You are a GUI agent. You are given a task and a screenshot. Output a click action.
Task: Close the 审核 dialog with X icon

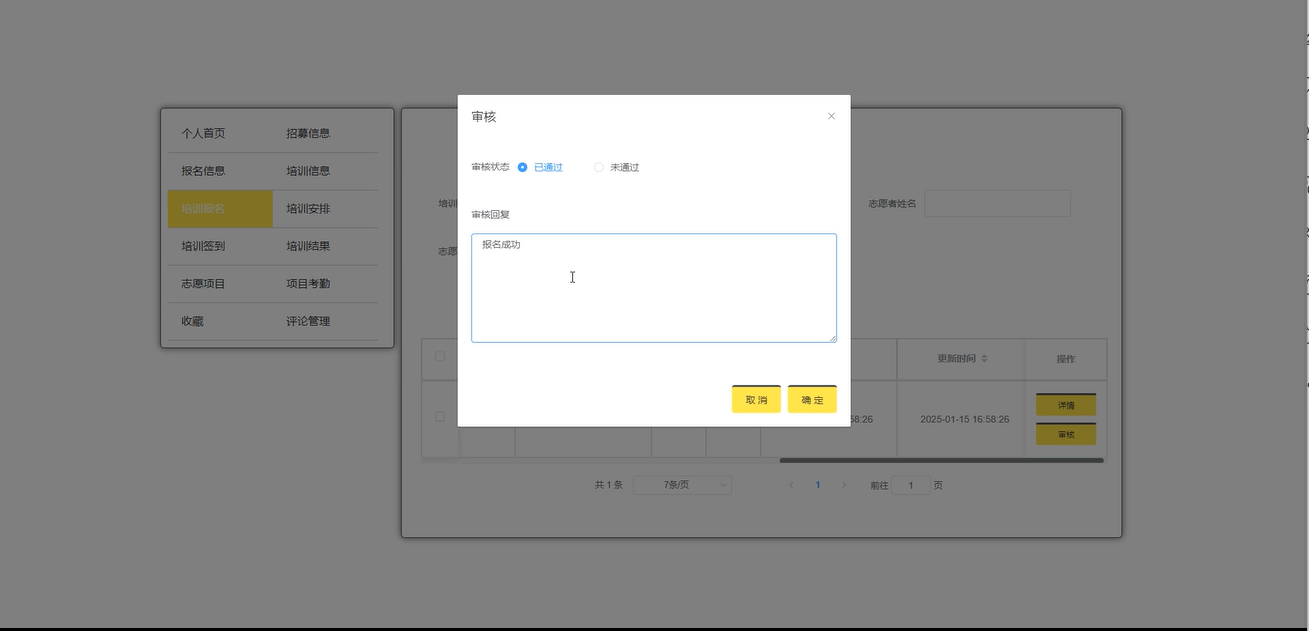[831, 116]
